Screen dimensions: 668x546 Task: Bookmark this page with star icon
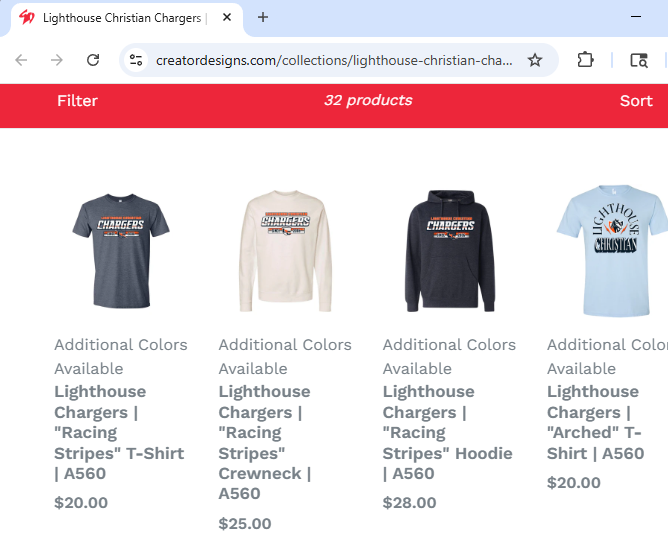[x=535, y=60]
